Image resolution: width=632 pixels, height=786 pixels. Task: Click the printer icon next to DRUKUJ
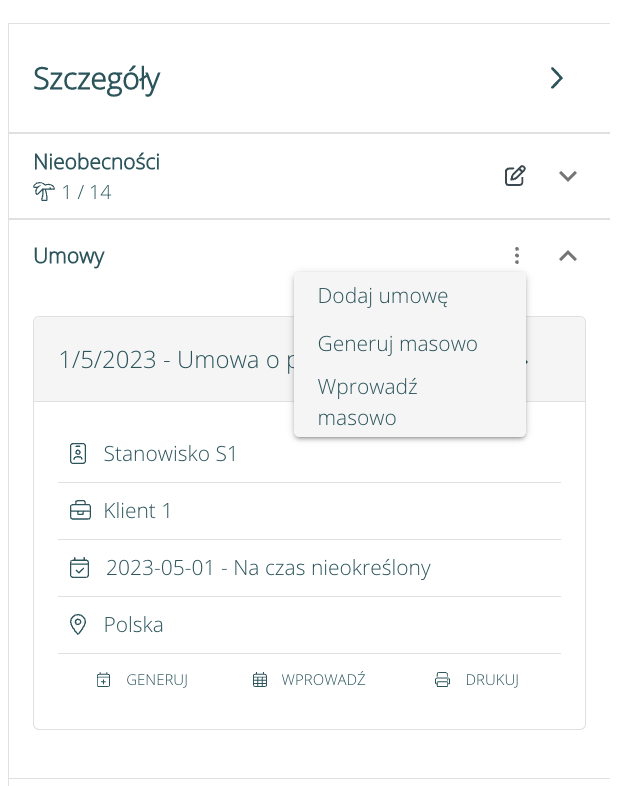click(x=443, y=680)
